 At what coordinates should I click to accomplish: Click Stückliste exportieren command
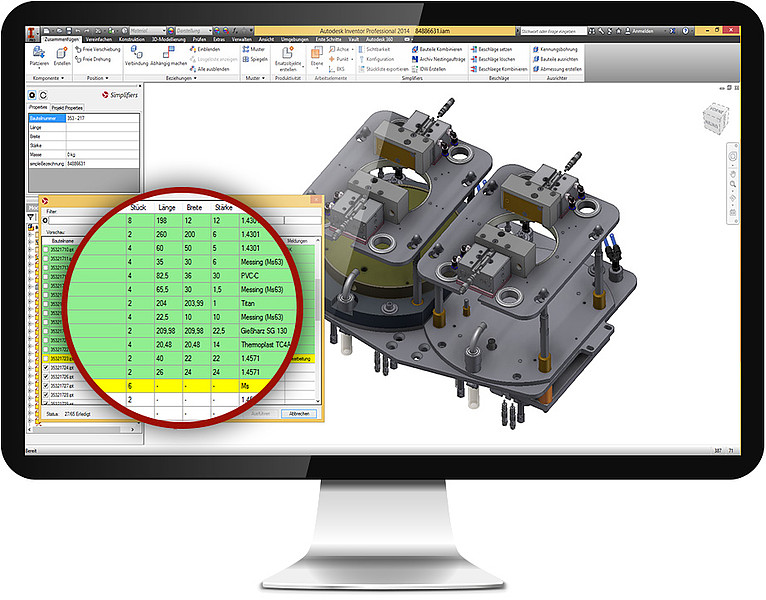[383, 69]
